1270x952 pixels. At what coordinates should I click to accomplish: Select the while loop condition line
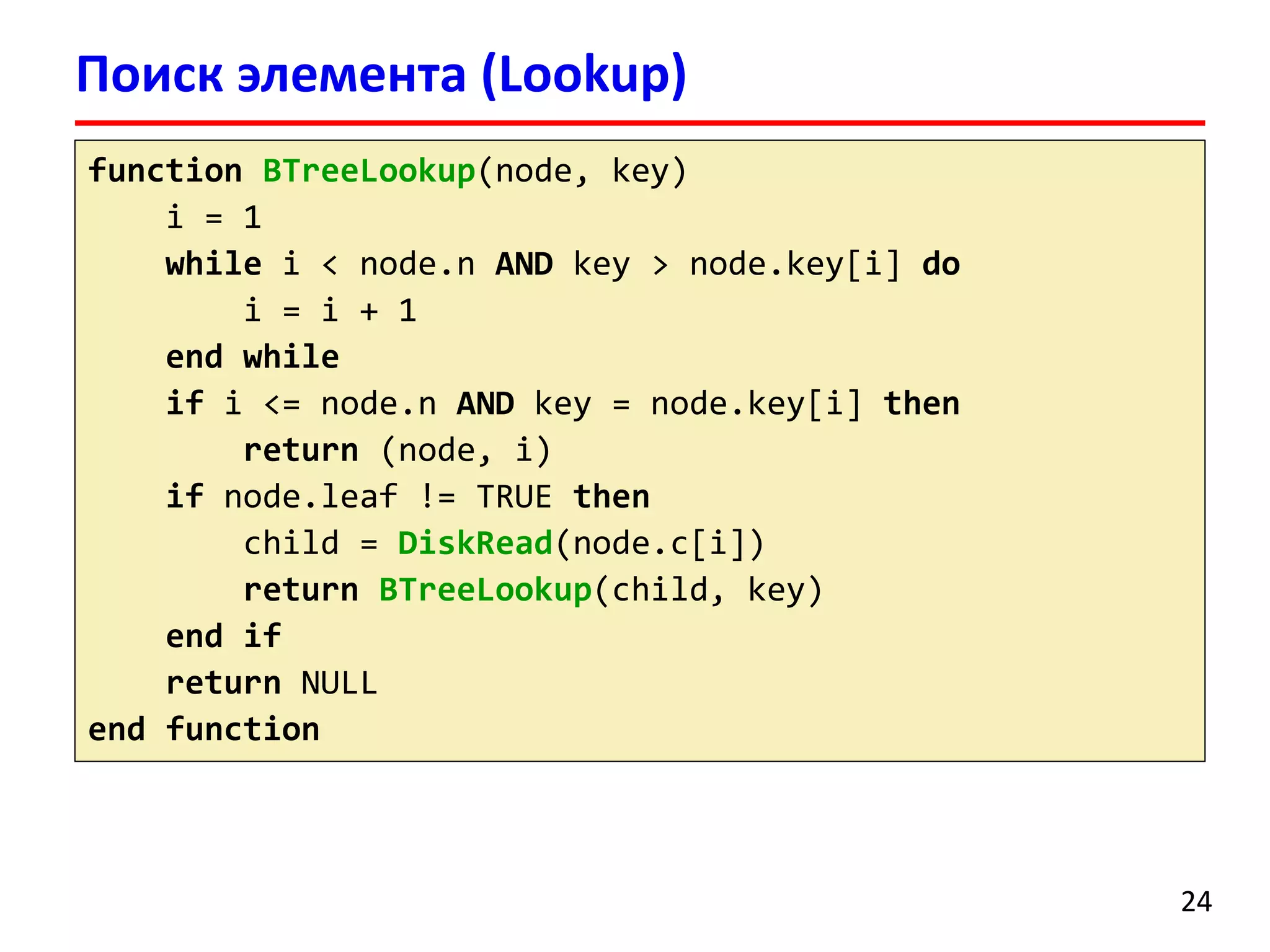(563, 265)
